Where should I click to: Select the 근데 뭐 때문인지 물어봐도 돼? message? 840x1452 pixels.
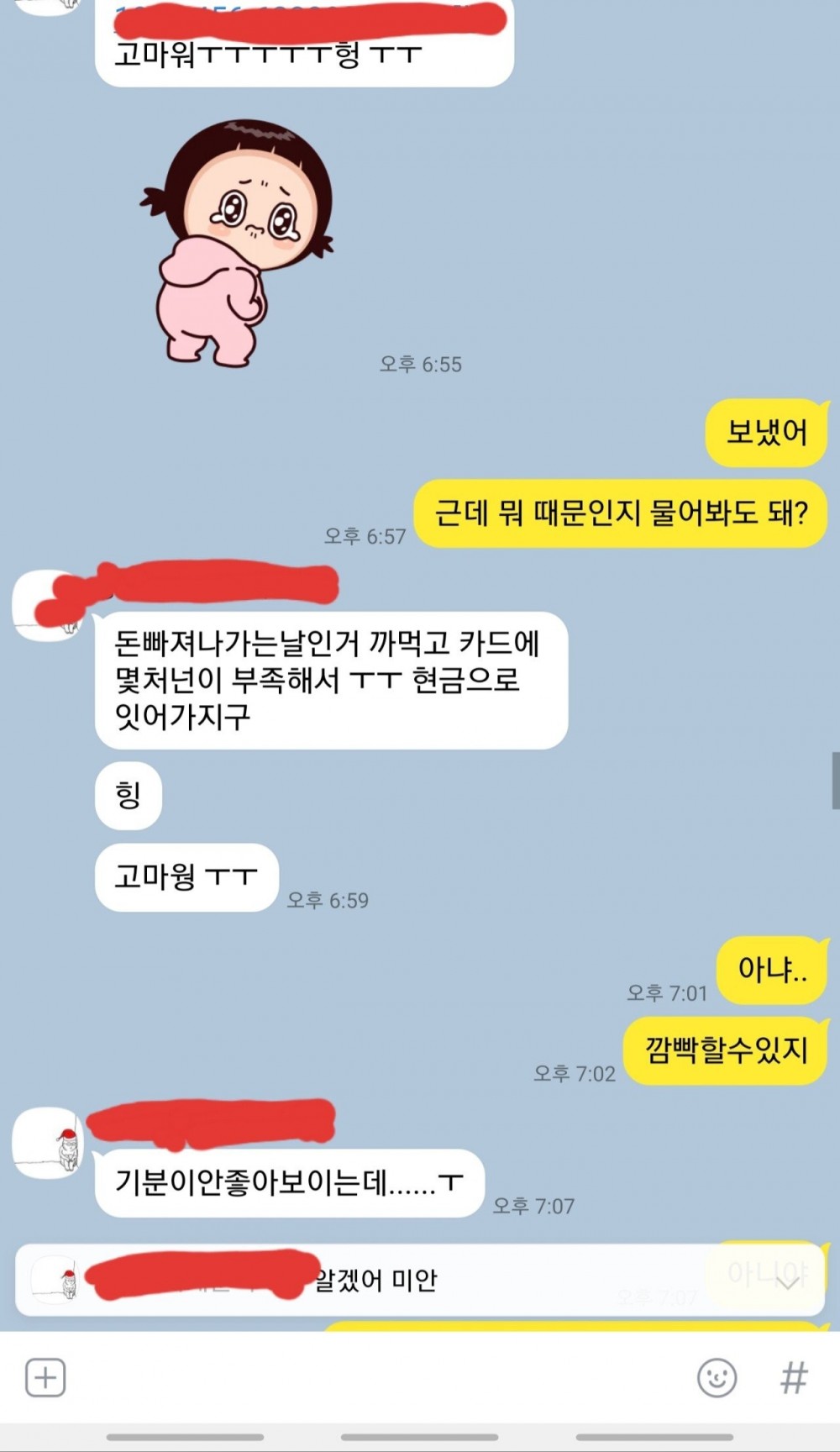tap(621, 513)
